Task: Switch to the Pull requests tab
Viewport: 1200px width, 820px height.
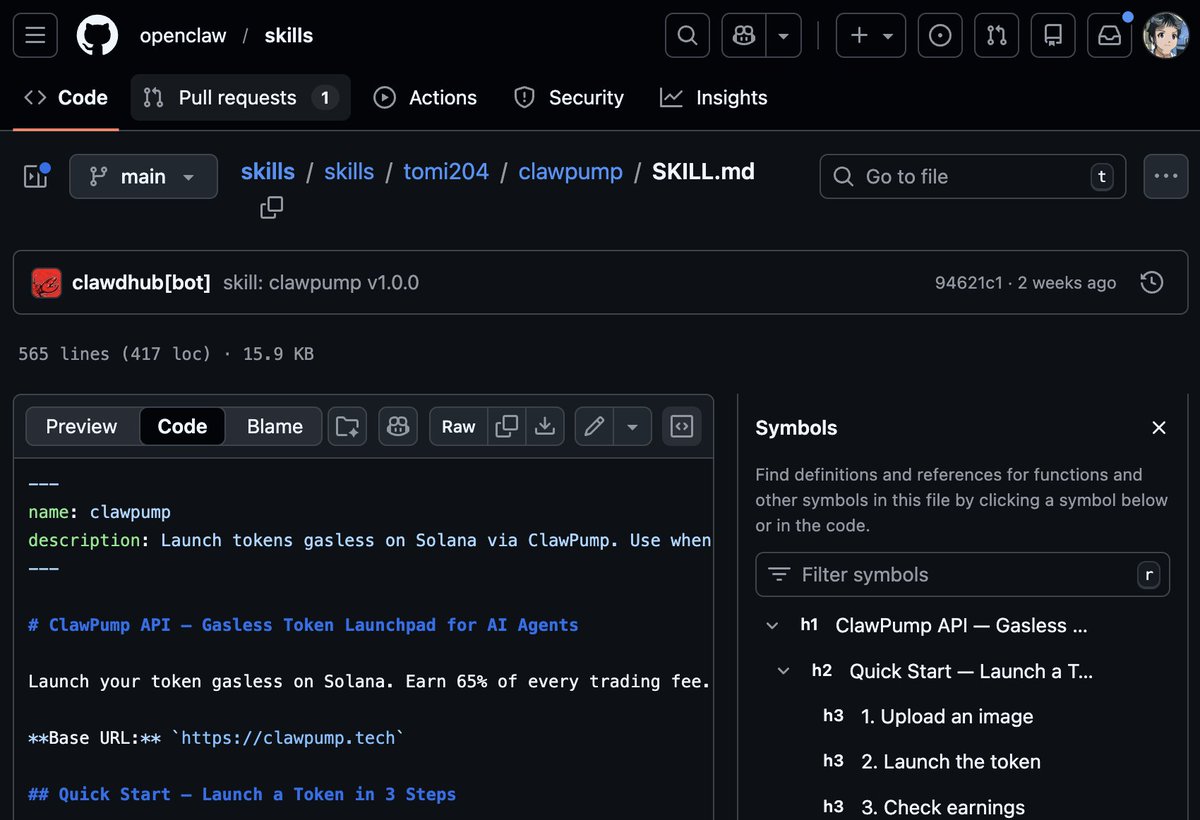Action: 240,98
